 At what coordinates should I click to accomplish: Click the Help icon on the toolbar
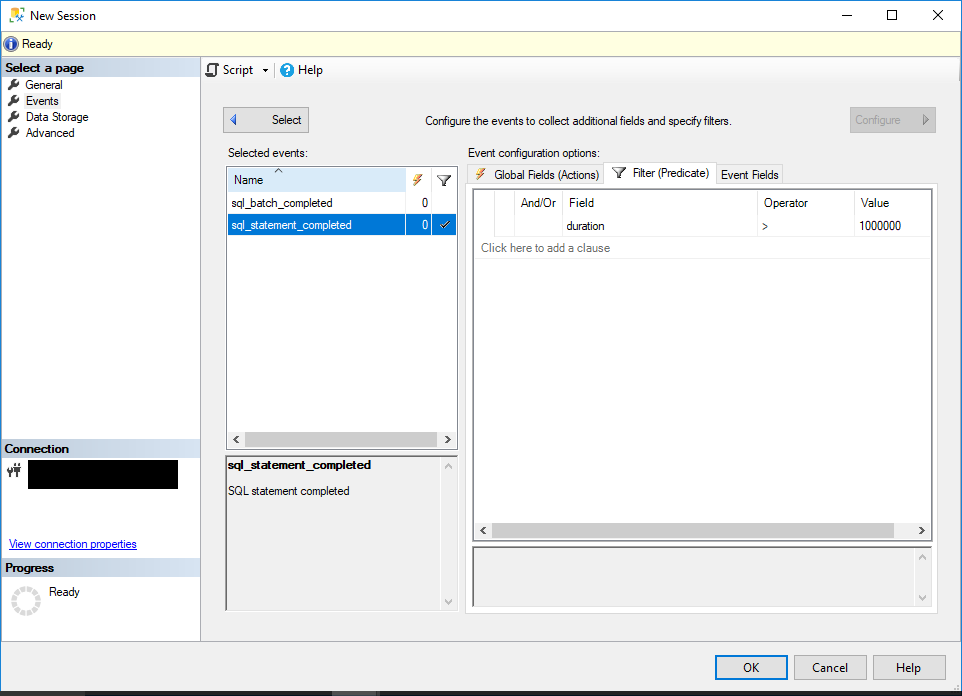coord(285,70)
